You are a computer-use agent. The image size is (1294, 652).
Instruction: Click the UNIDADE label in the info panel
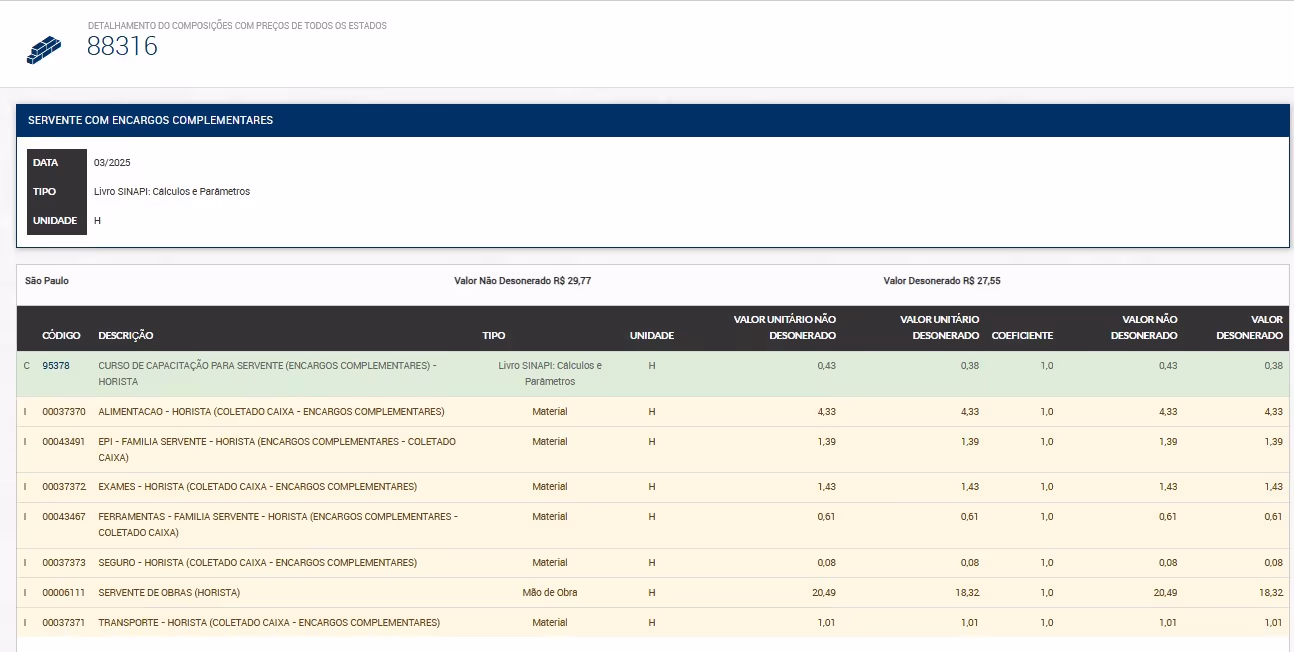(55, 221)
